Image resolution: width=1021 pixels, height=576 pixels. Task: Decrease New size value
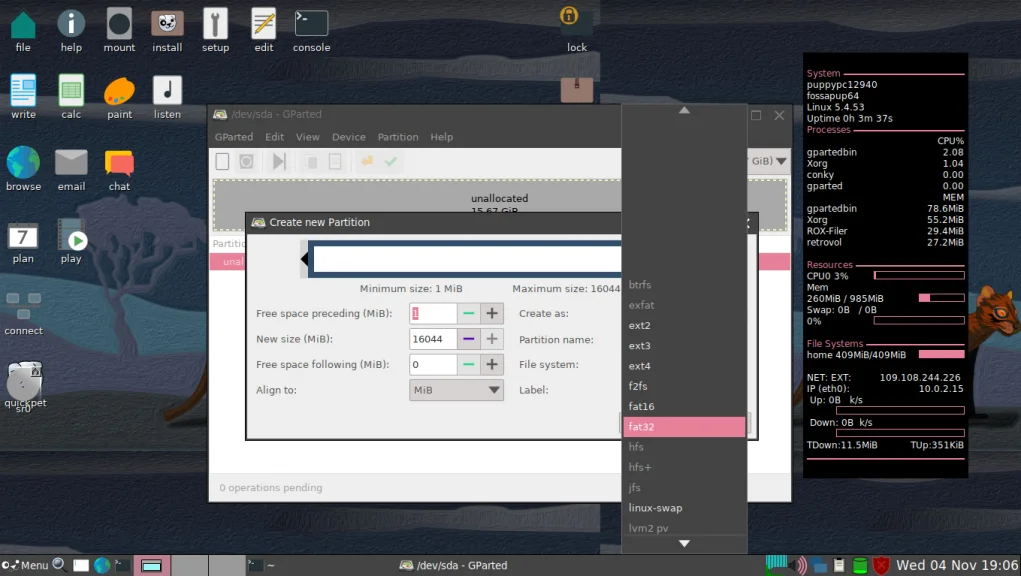pyautogui.click(x=468, y=338)
